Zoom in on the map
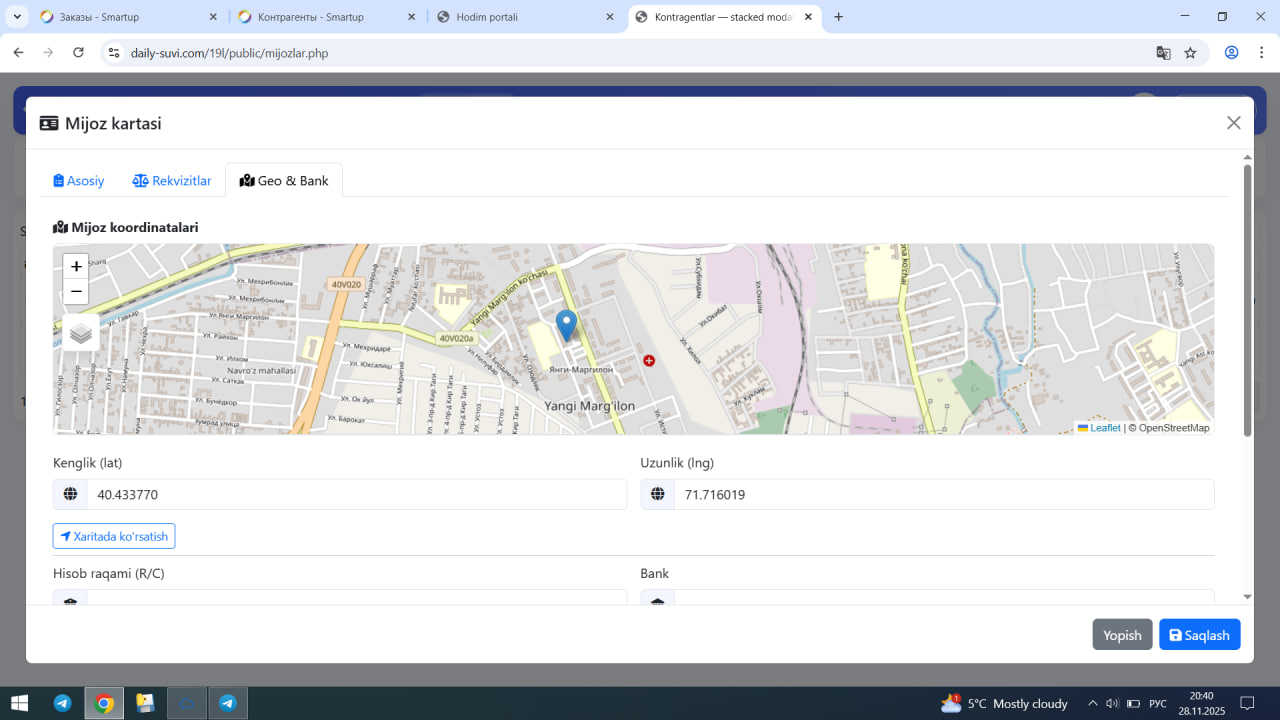Viewport: 1280px width, 720px height. [x=76, y=267]
